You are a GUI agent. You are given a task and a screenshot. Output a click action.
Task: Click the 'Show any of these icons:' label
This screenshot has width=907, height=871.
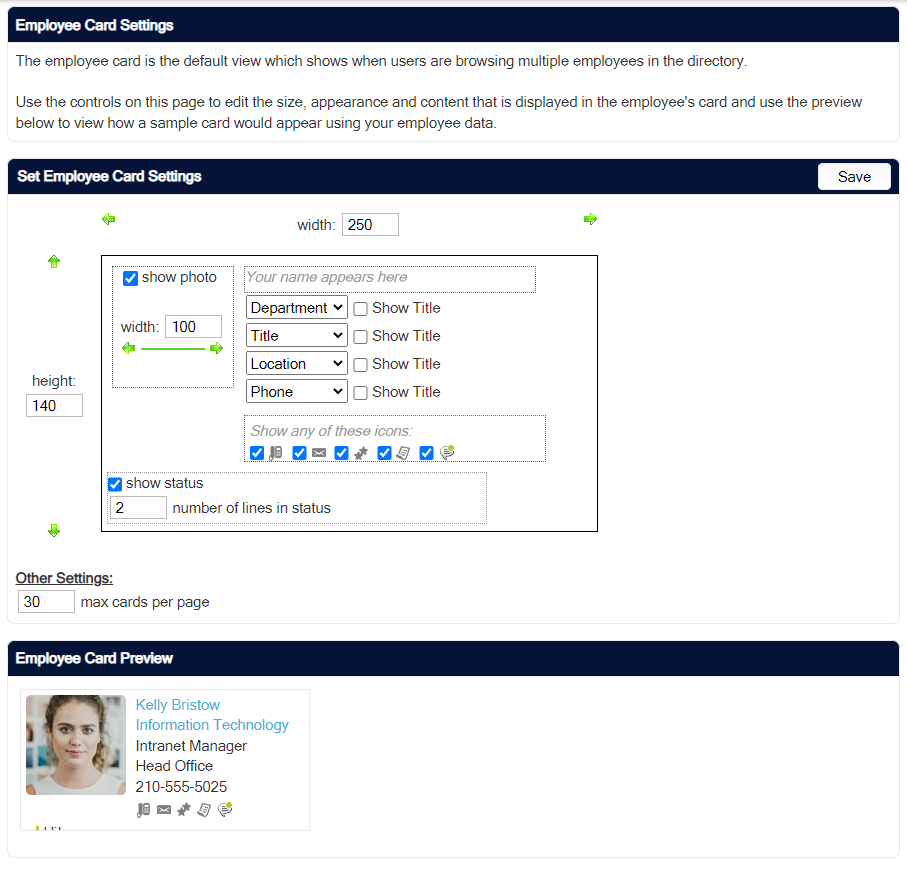tap(331, 431)
